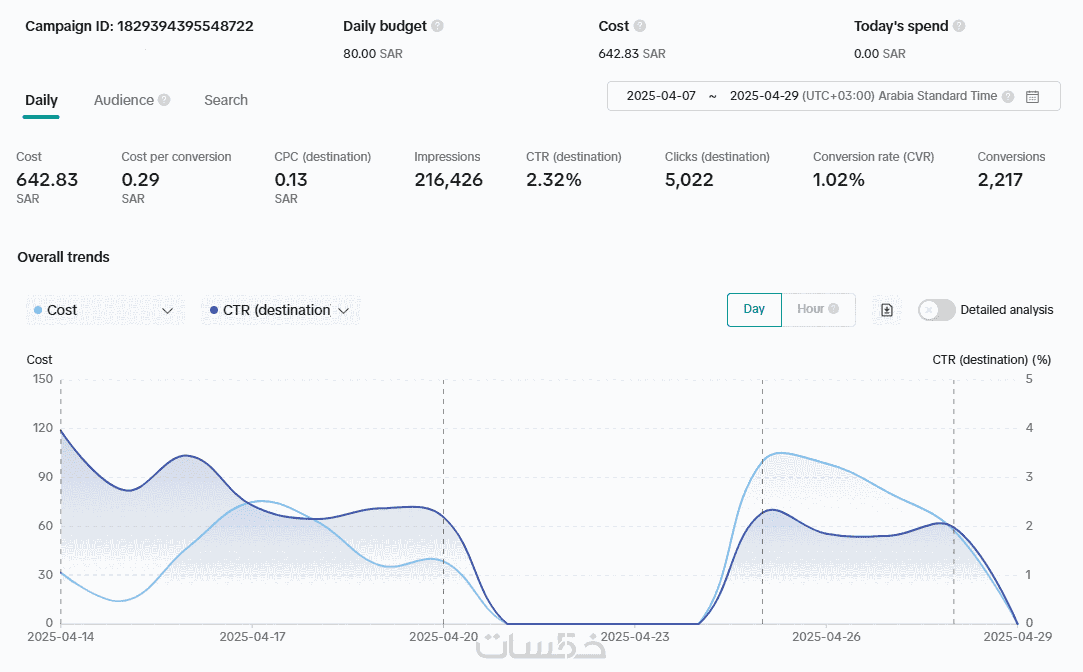Screen dimensions: 1083x672
Task: Click the start date 2025-04-07 field
Action: click(661, 96)
